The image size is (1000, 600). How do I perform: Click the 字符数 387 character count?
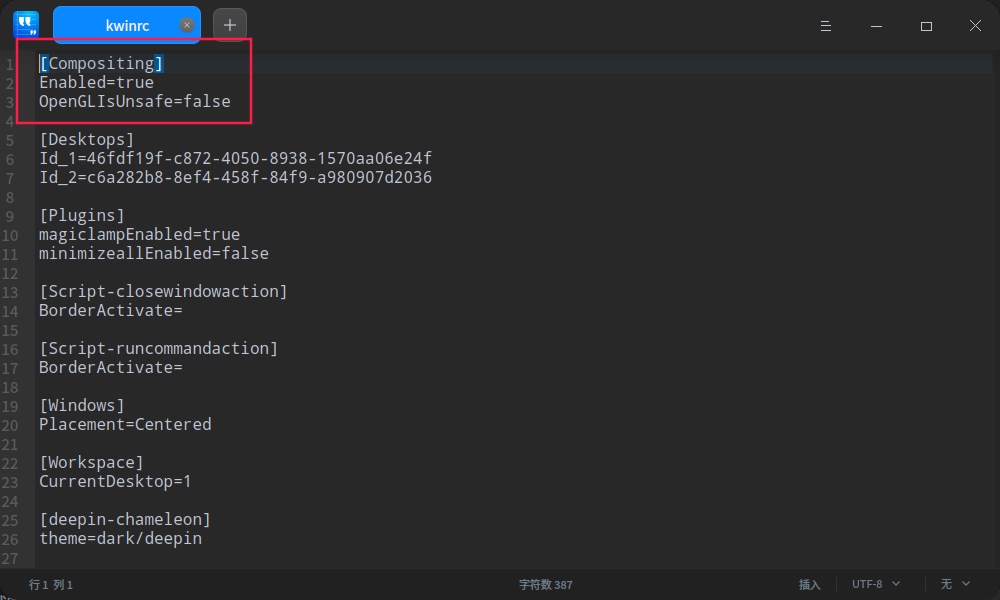545,584
